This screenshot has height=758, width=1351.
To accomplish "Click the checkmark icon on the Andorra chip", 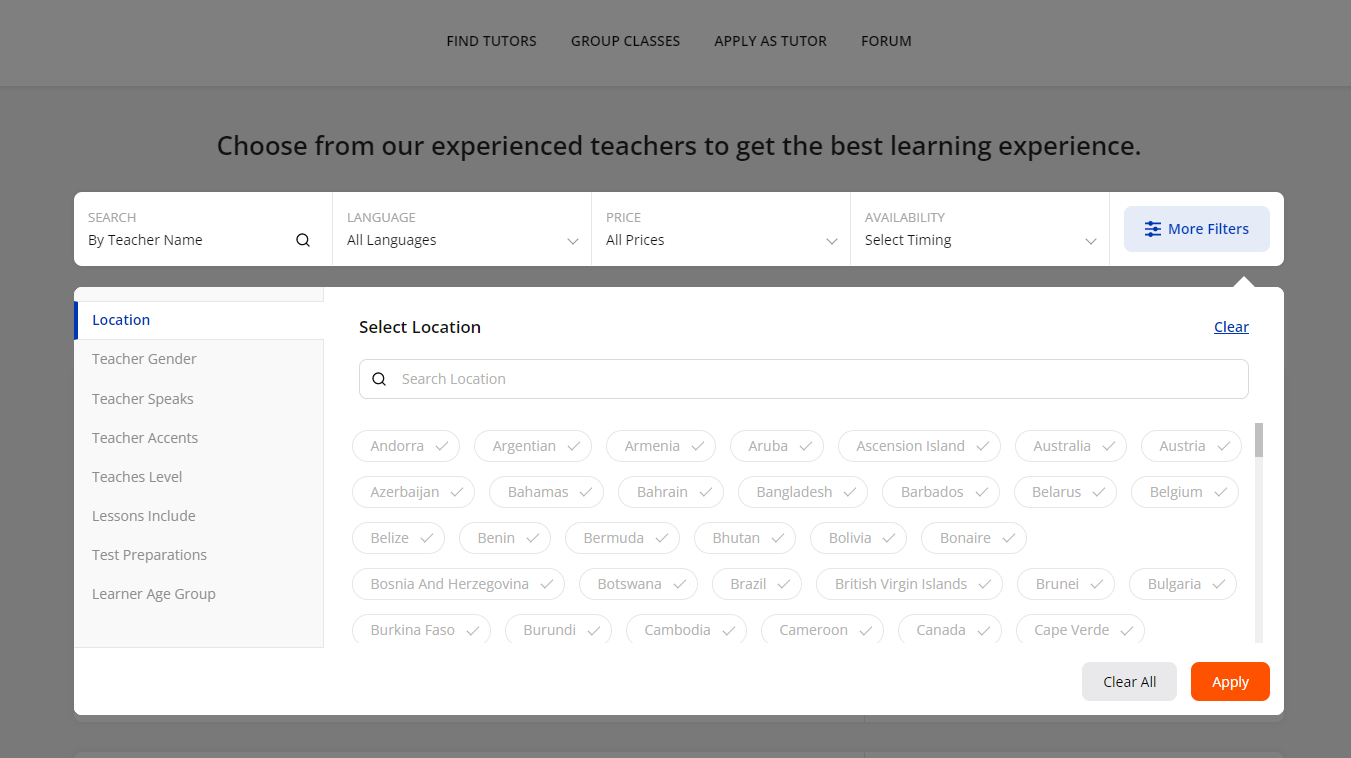I will tap(441, 446).
